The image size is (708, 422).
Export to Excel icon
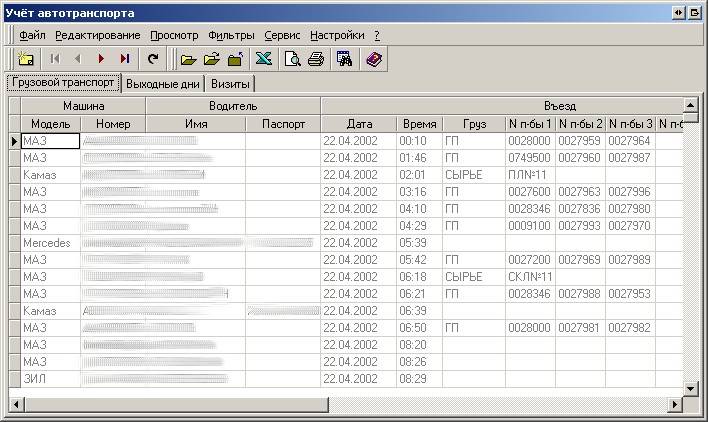tap(264, 59)
